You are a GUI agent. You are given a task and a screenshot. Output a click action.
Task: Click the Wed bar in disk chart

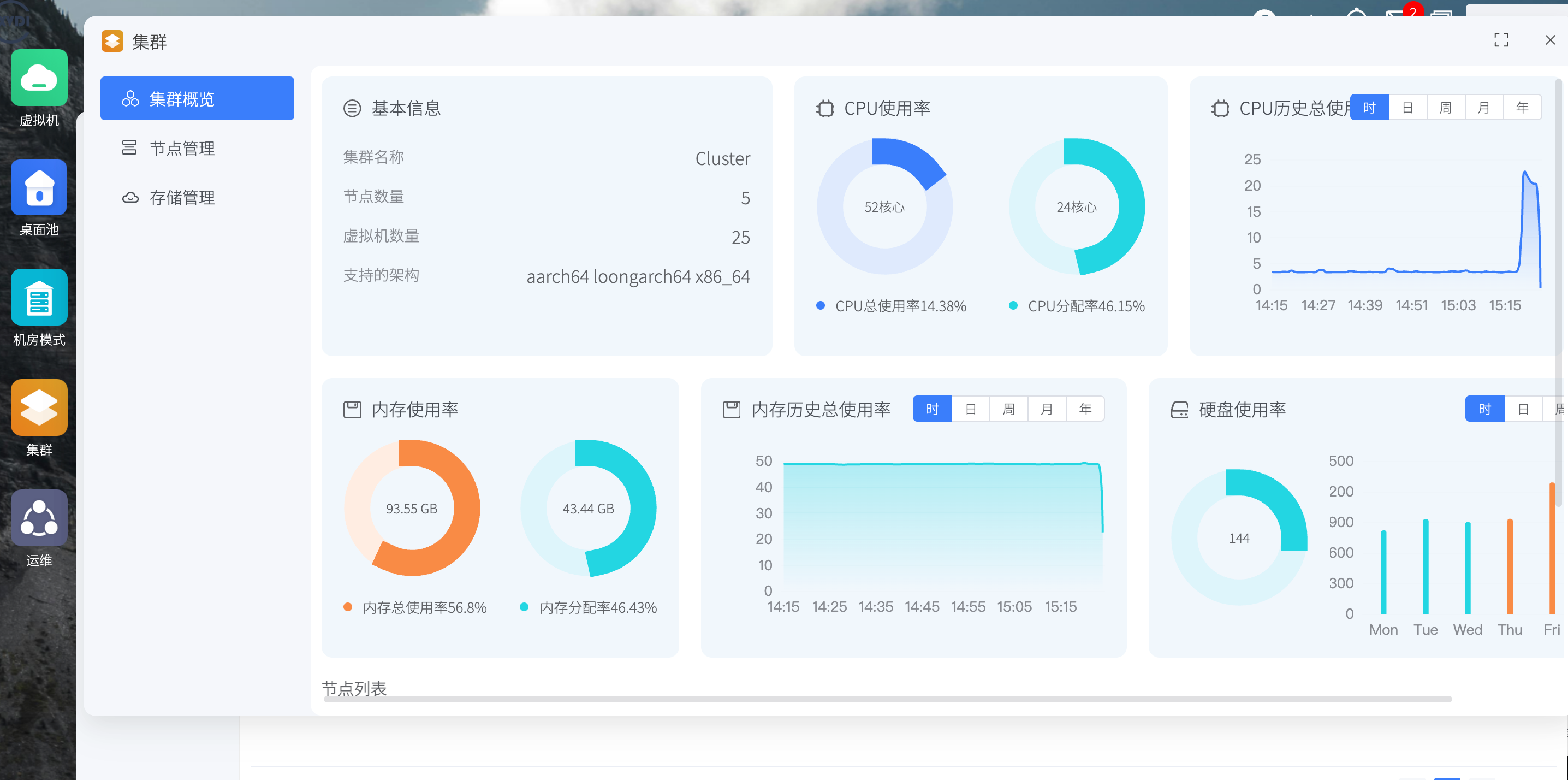(x=1468, y=568)
